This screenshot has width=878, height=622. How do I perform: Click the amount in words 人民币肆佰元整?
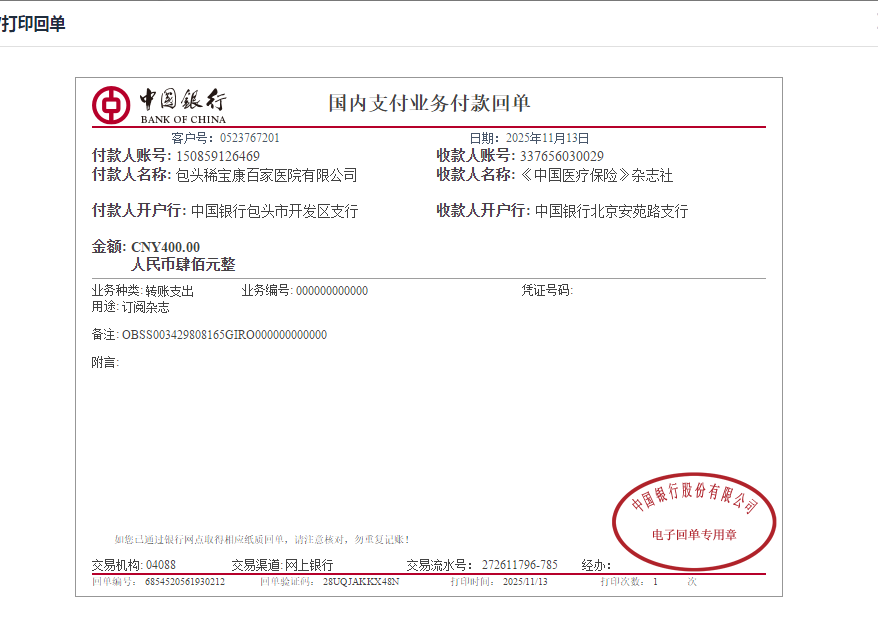click(x=183, y=265)
